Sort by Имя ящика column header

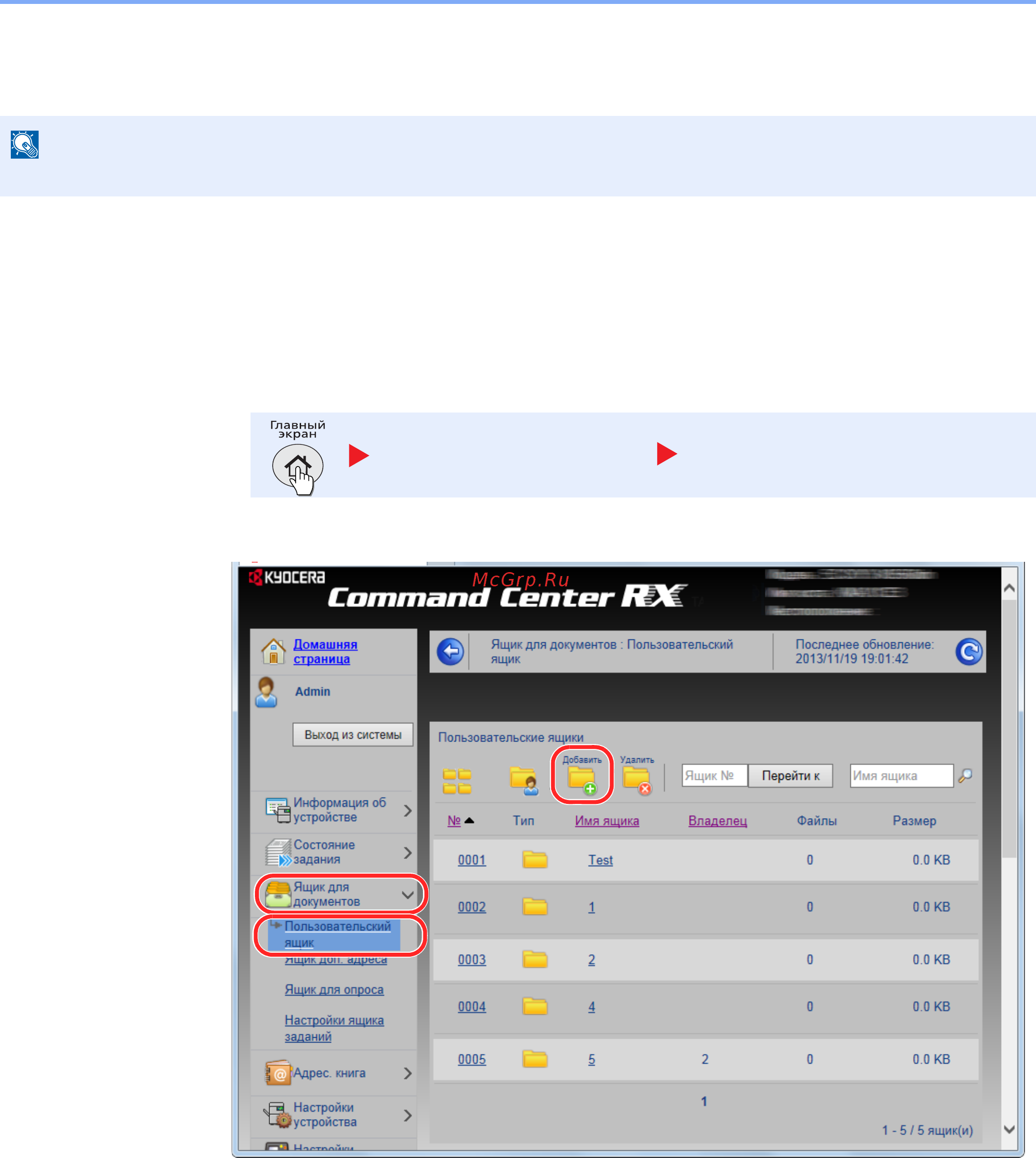[607, 821]
